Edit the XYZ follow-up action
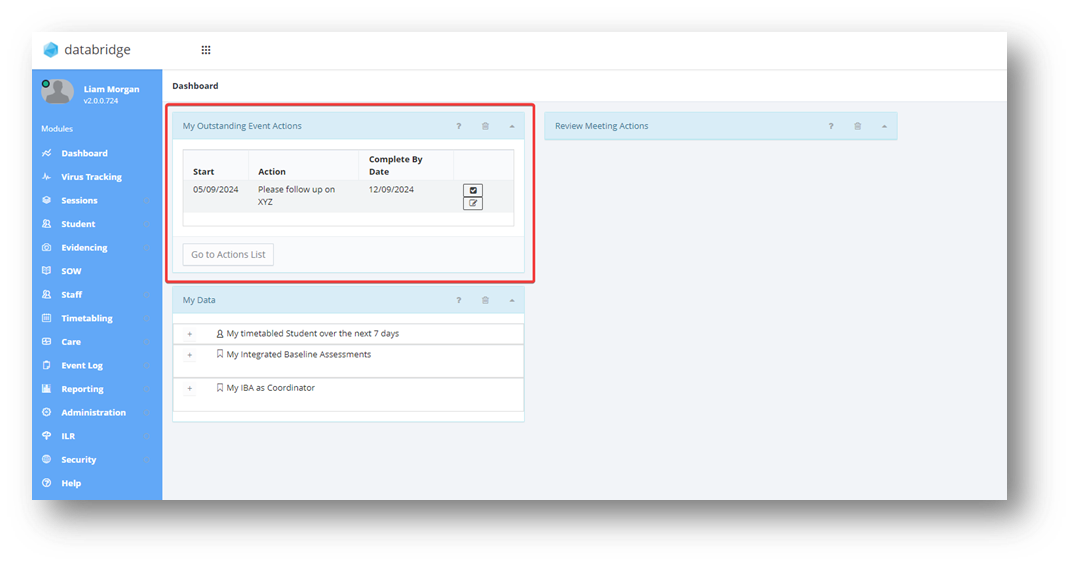 473,203
